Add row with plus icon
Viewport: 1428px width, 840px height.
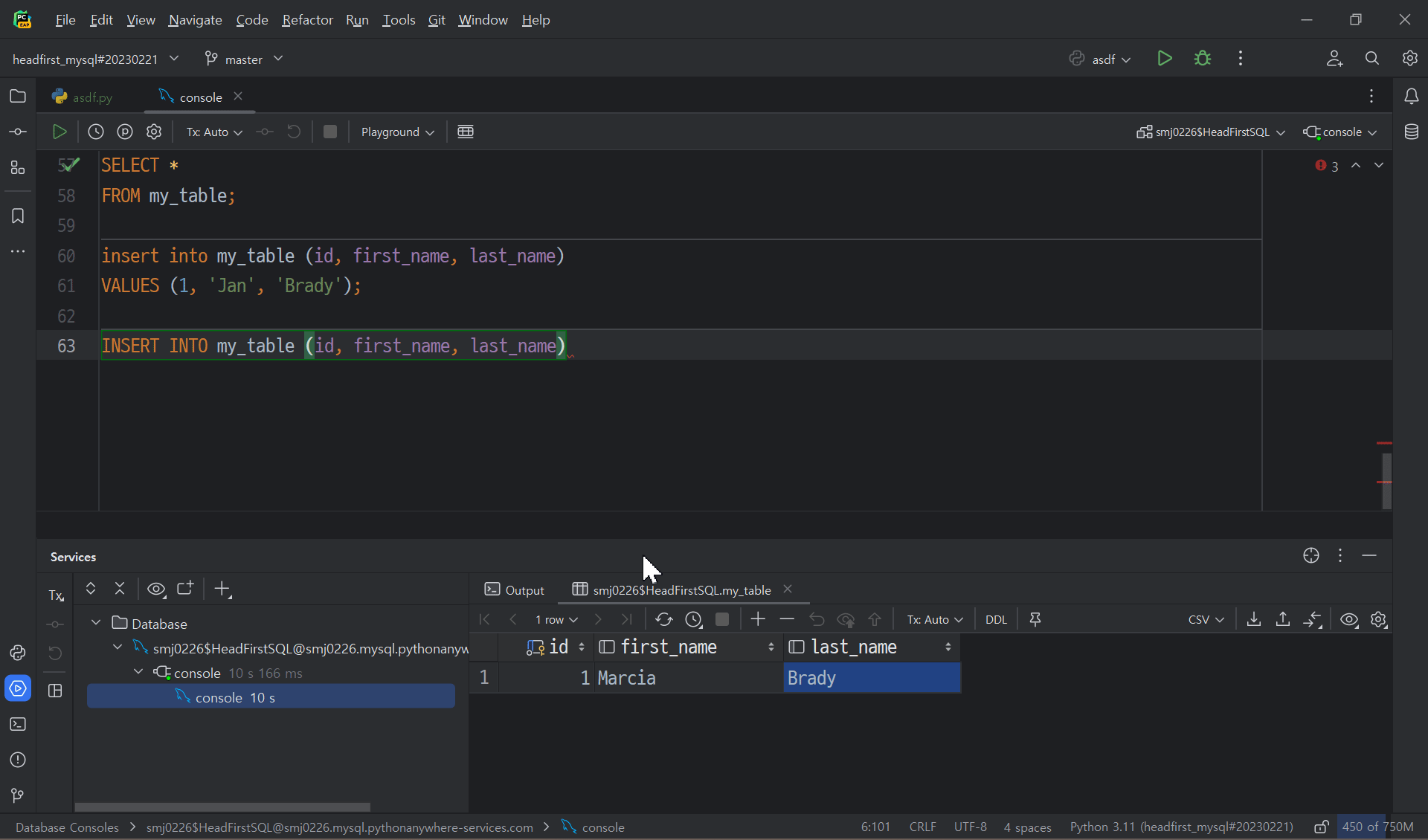(x=758, y=619)
